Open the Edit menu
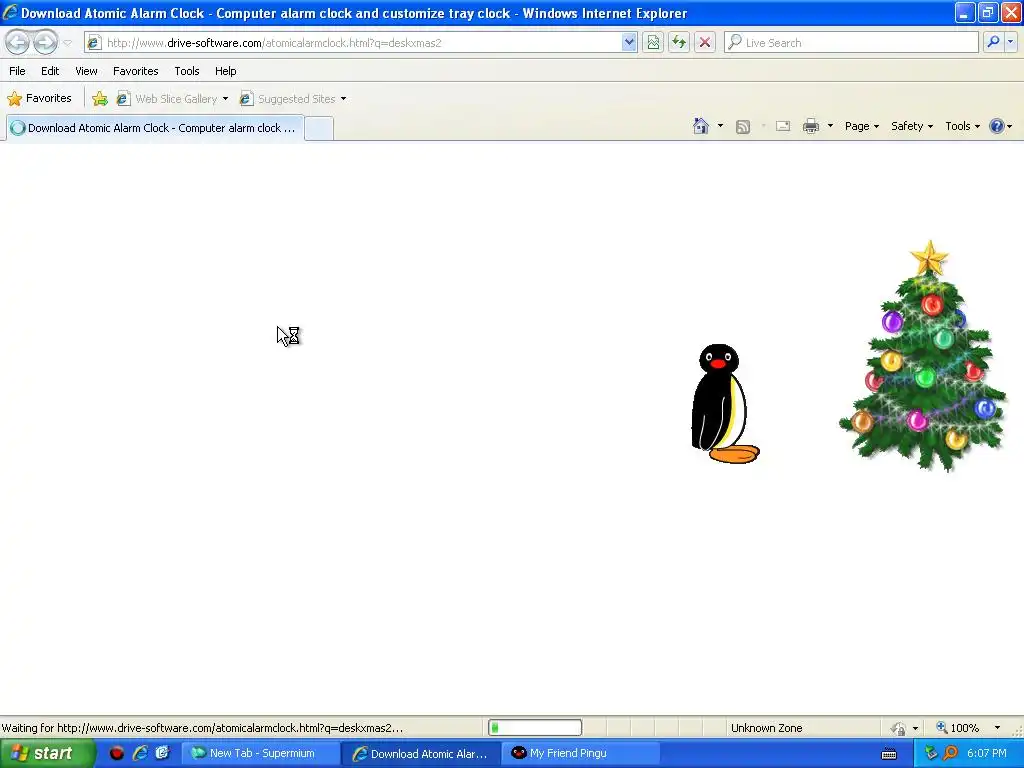This screenshot has width=1024, height=768. coord(50,71)
